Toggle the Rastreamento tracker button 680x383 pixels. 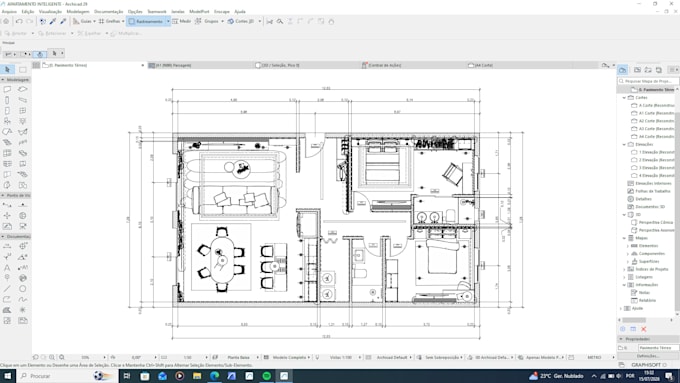(x=146, y=21)
